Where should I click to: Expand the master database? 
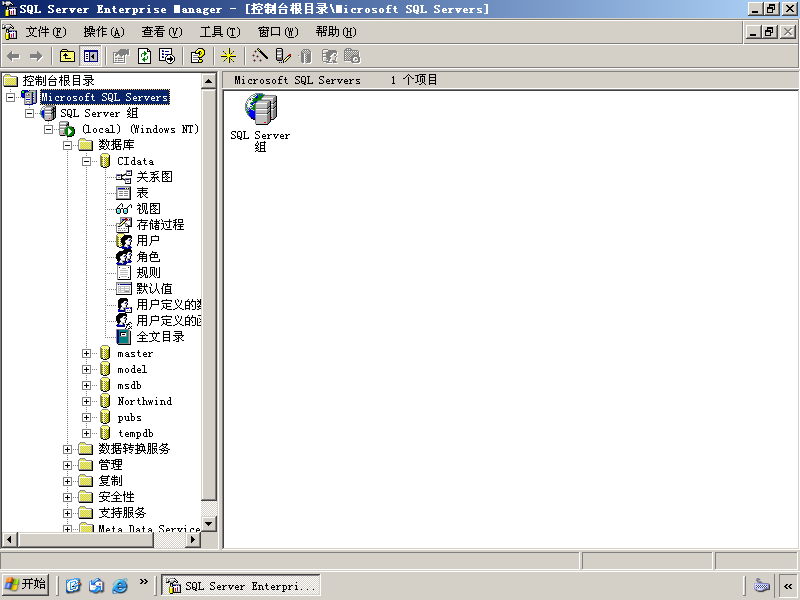point(87,353)
